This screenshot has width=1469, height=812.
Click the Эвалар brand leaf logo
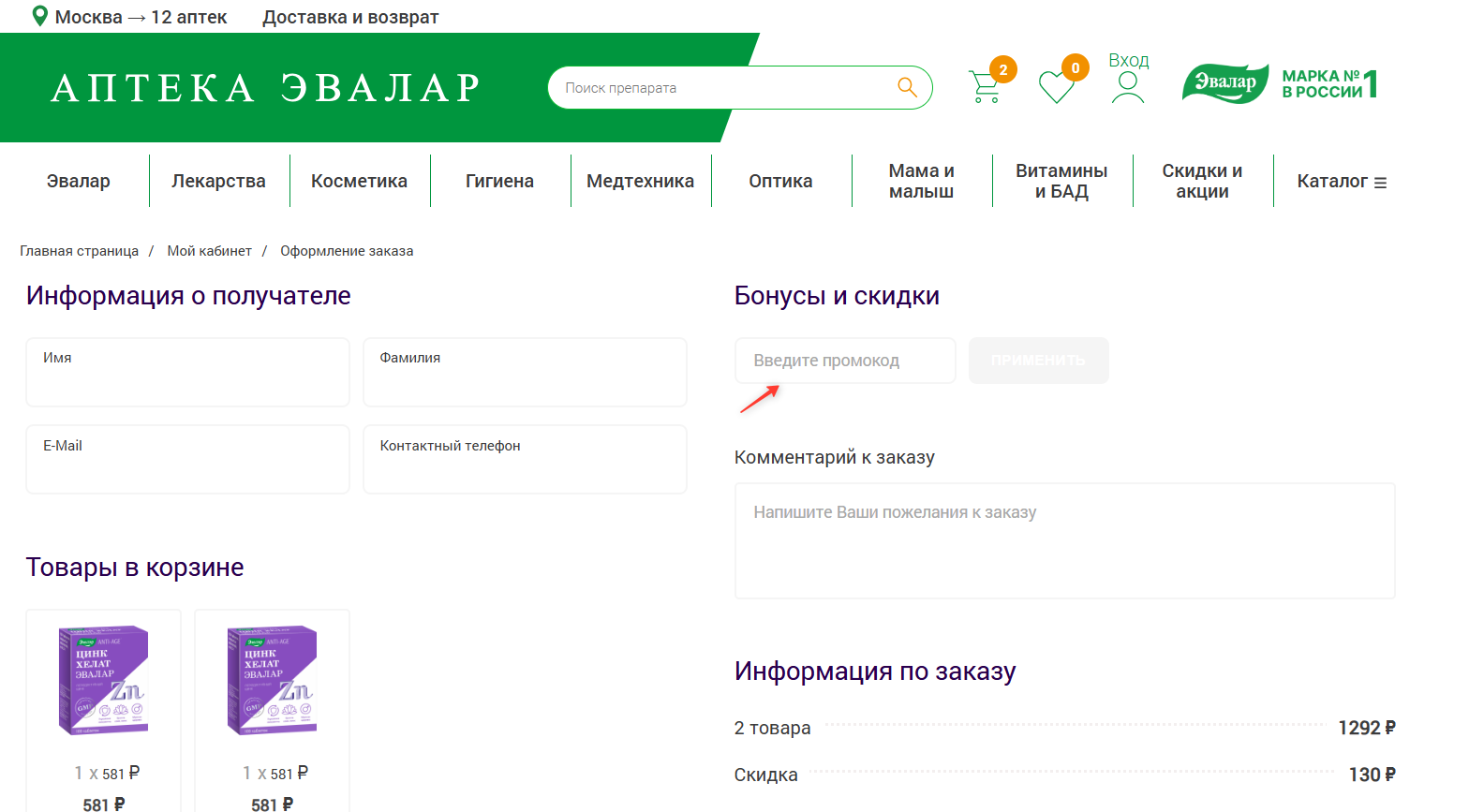pyautogui.click(x=1225, y=83)
